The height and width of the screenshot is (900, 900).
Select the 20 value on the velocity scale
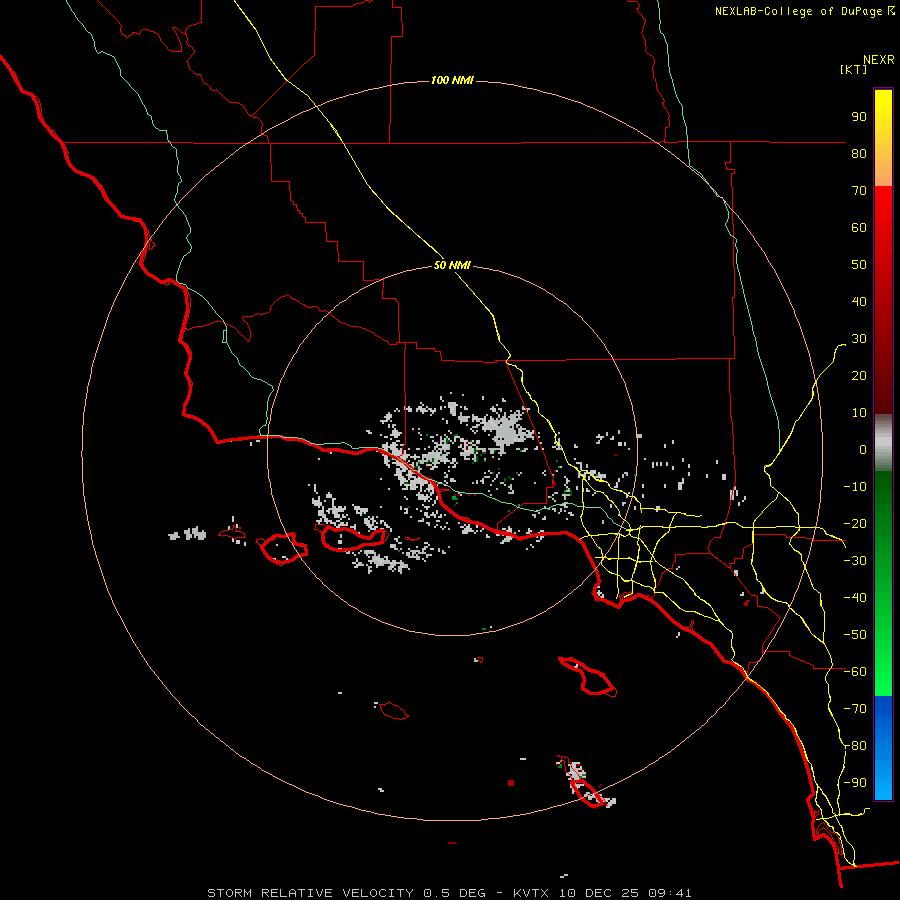pyautogui.click(x=859, y=375)
